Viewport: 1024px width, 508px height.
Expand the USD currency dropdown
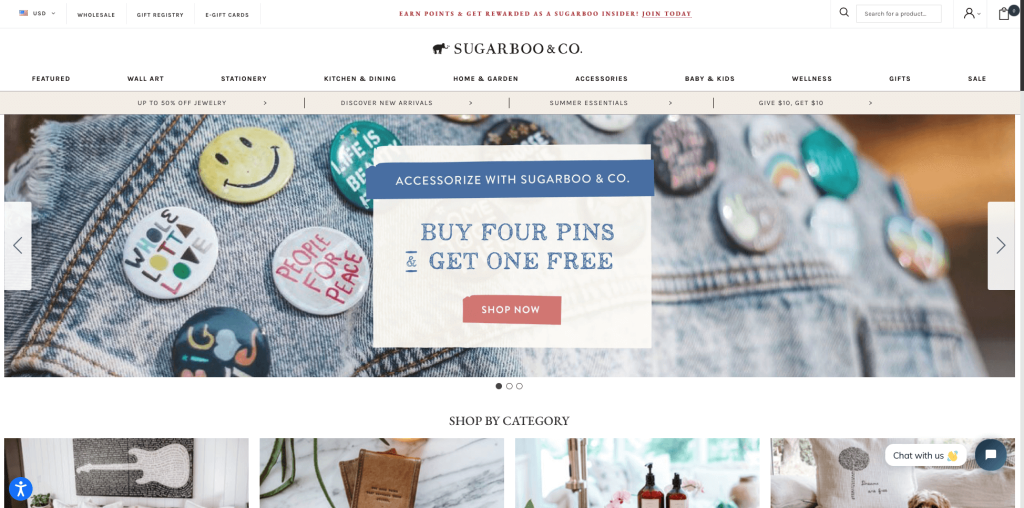tap(37, 13)
